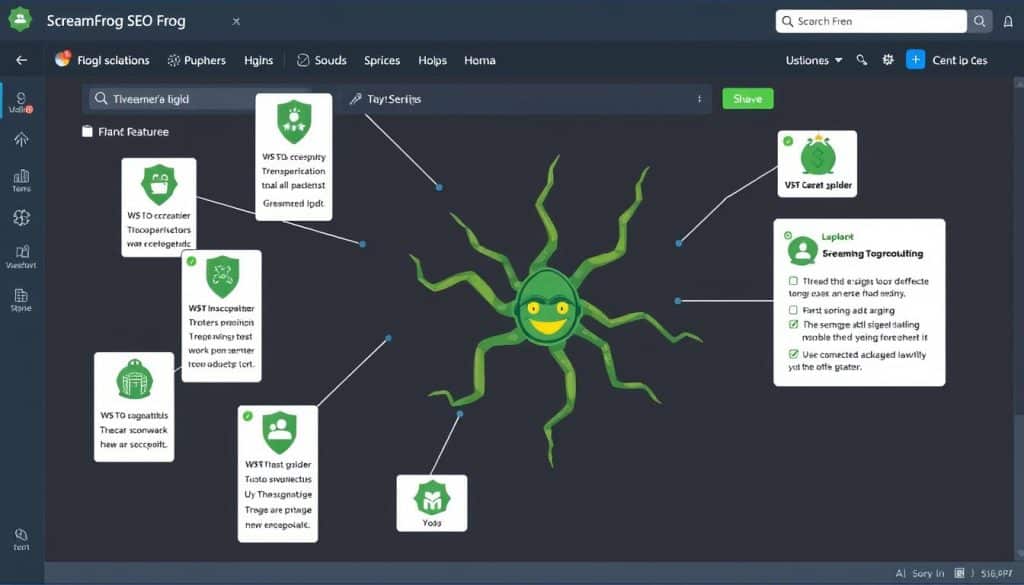The width and height of the screenshot is (1024, 585).
Task: Check the Farst soring adt arging box
Action: pos(793,310)
